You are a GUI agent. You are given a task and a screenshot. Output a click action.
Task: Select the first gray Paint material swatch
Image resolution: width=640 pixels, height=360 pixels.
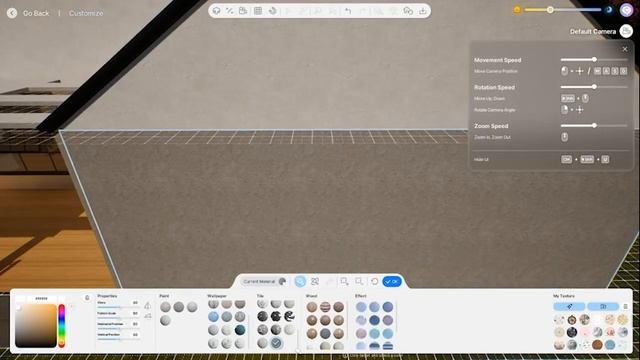165,307
